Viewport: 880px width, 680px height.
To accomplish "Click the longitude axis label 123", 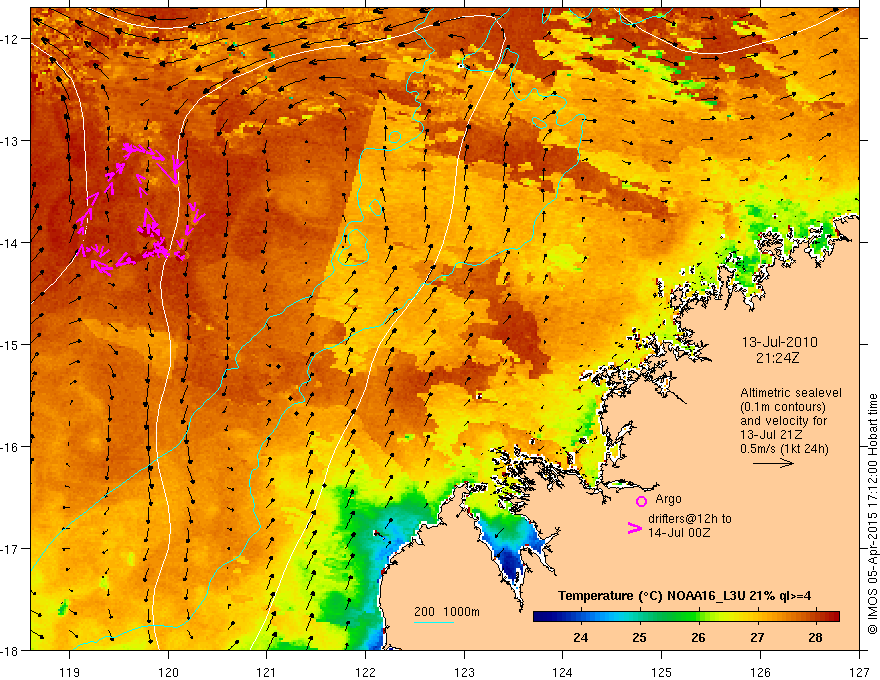I will tap(464, 672).
